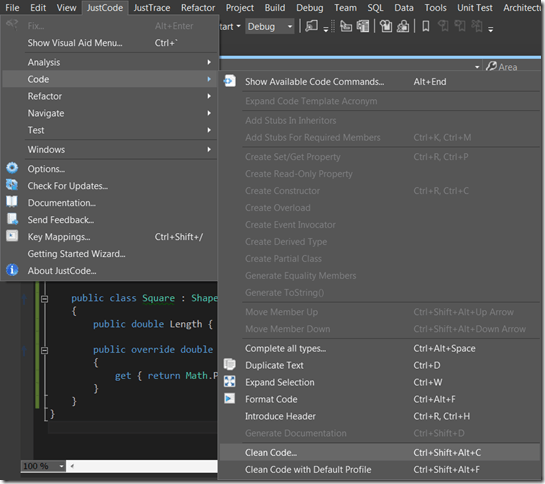Click the Length property name in code

[186, 324]
